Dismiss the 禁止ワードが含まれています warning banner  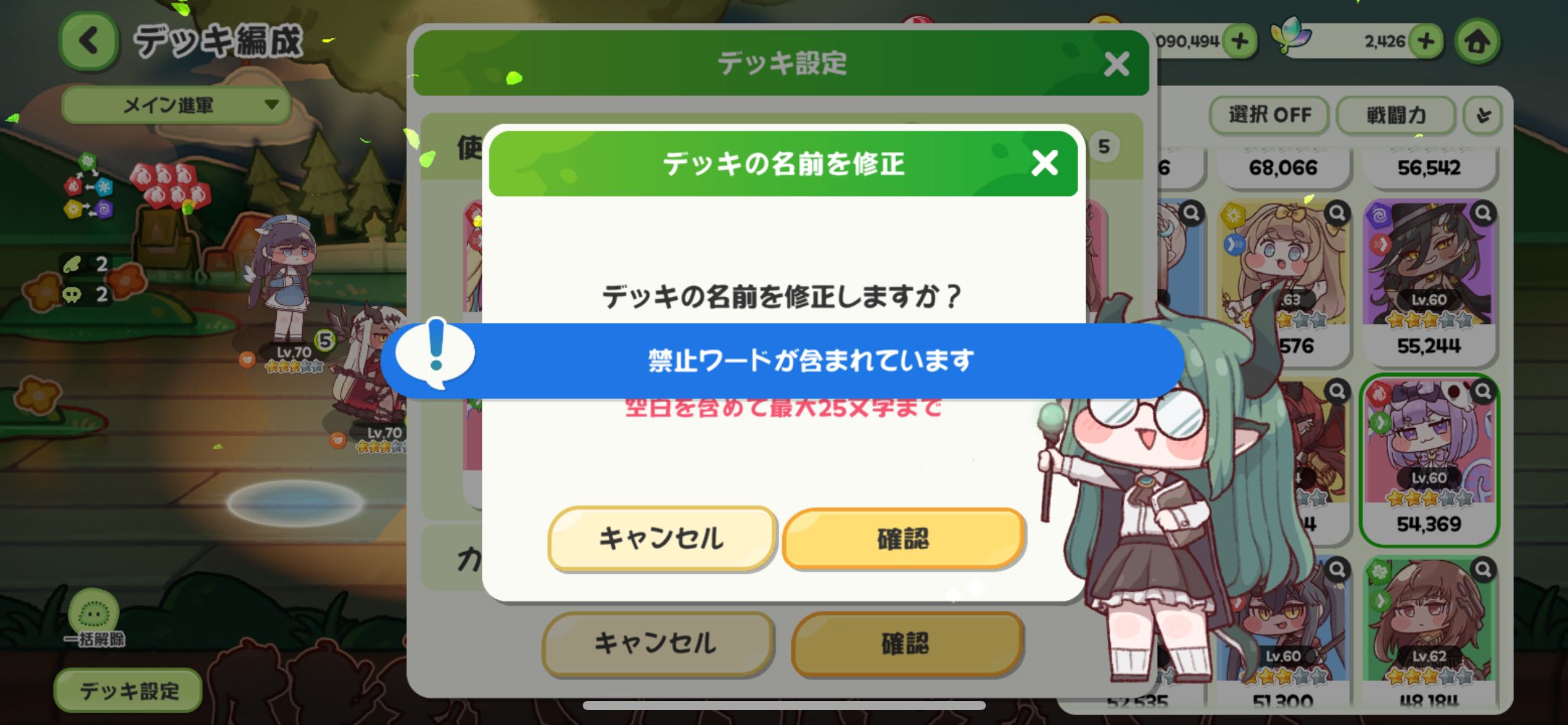[783, 360]
